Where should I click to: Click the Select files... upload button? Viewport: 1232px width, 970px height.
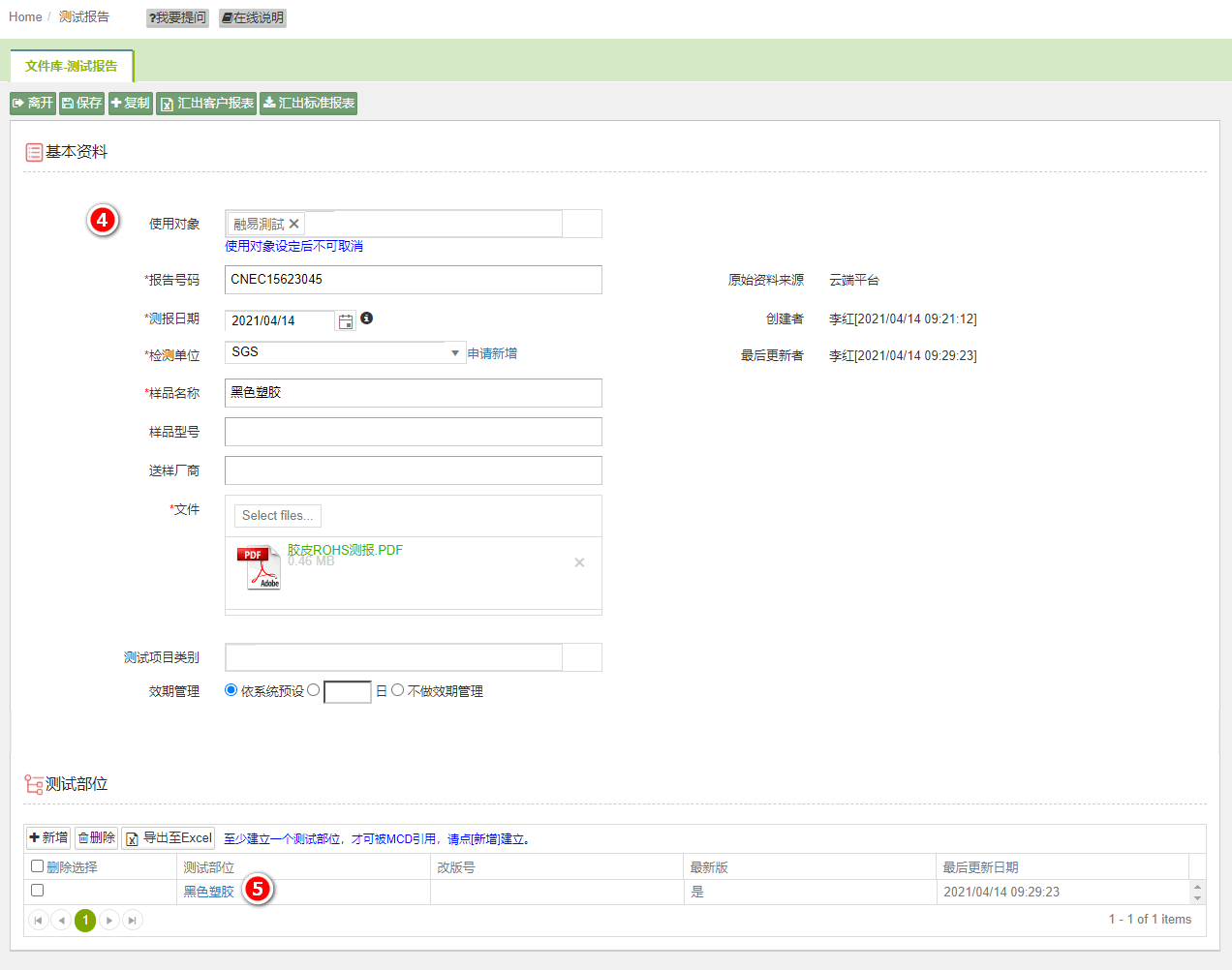(x=278, y=516)
